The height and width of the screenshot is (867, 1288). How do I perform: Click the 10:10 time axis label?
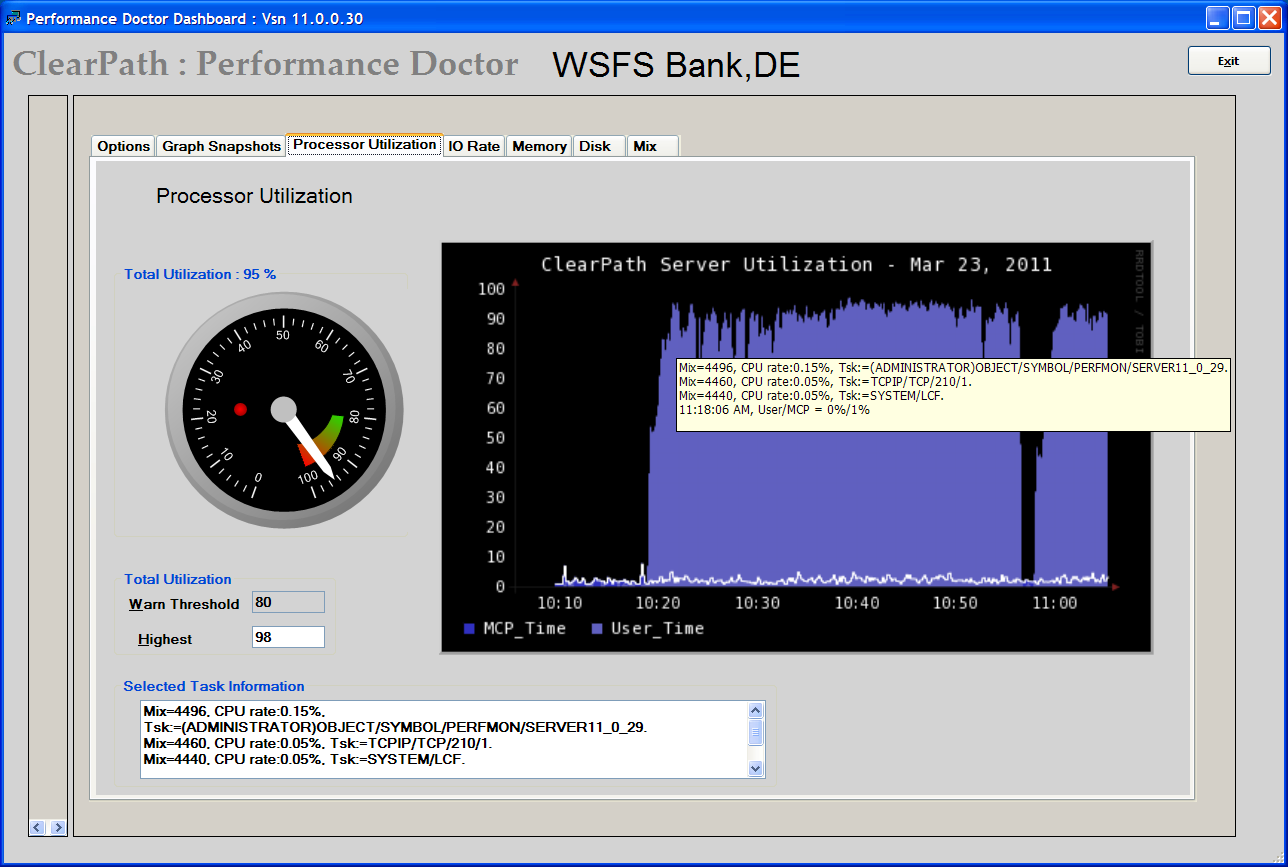click(559, 603)
